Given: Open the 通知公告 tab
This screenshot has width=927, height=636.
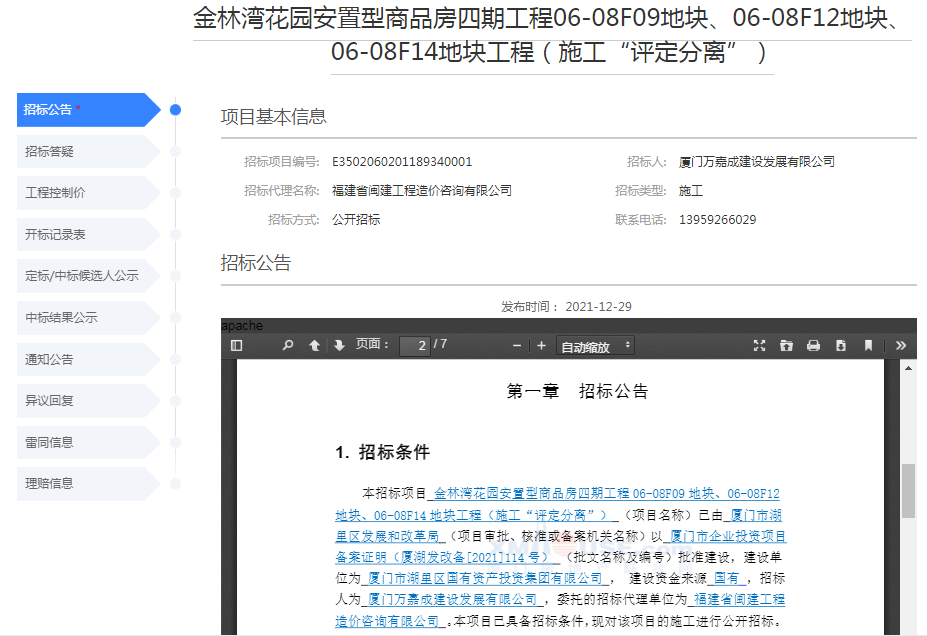Looking at the screenshot, I should click(89, 359).
